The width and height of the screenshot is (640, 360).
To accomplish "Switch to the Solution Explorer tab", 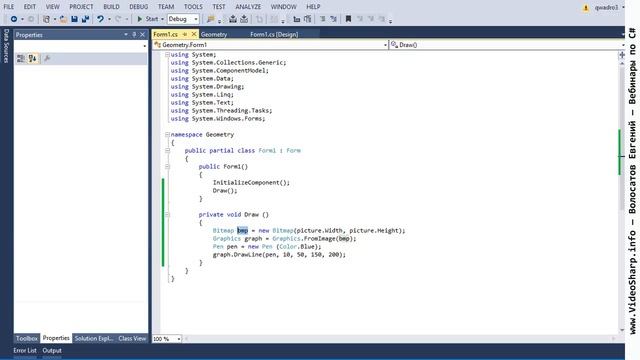I will tap(93, 338).
